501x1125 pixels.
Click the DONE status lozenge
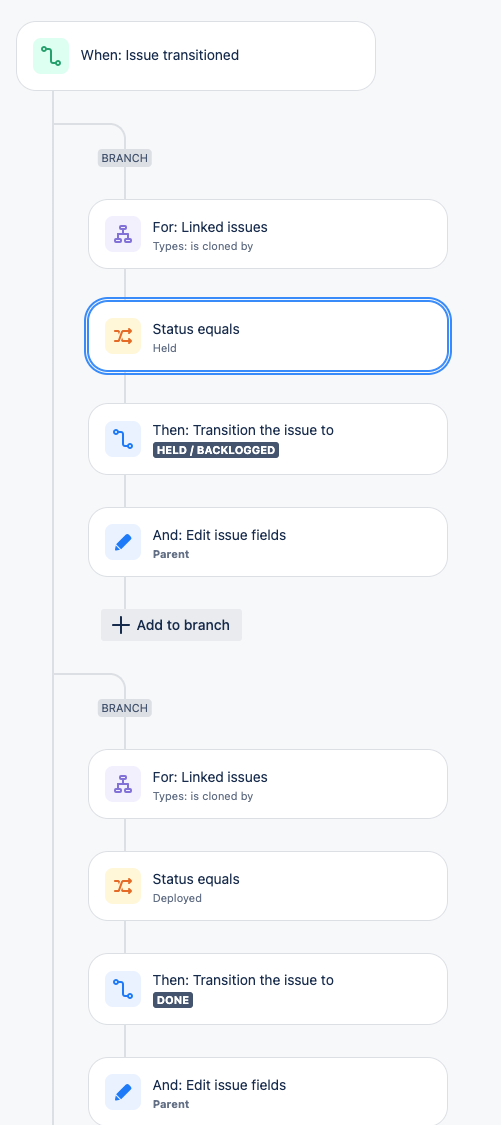(173, 1000)
